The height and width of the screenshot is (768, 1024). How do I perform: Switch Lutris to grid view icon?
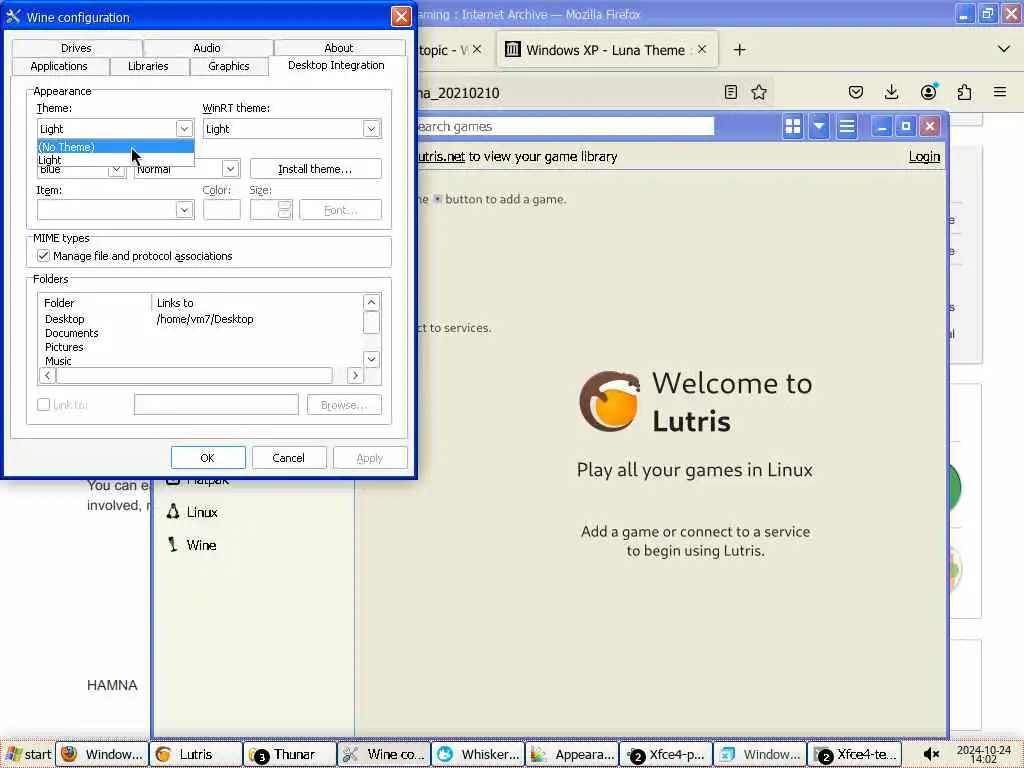793,126
